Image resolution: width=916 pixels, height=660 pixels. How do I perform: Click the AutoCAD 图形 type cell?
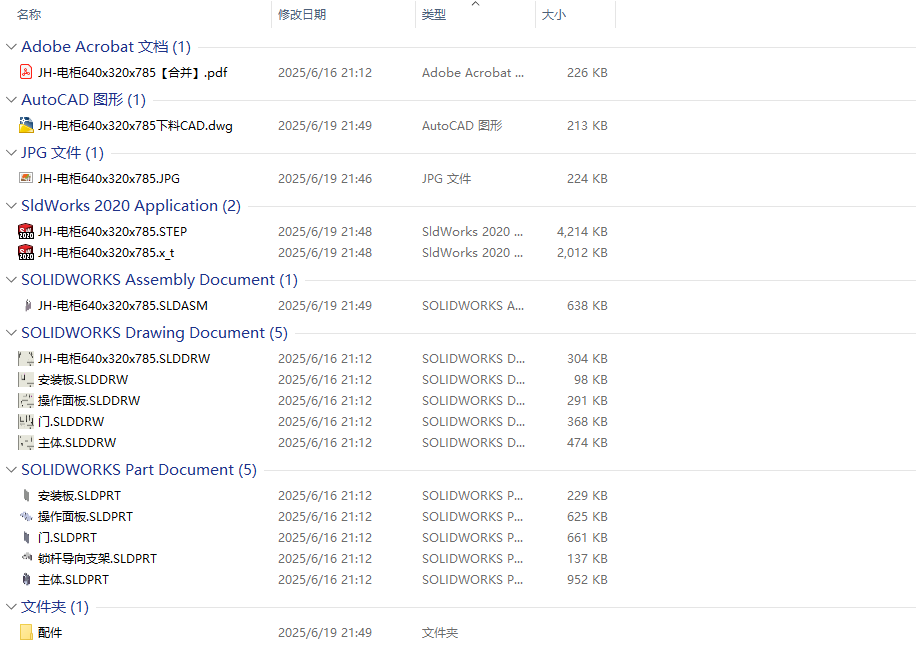click(462, 126)
